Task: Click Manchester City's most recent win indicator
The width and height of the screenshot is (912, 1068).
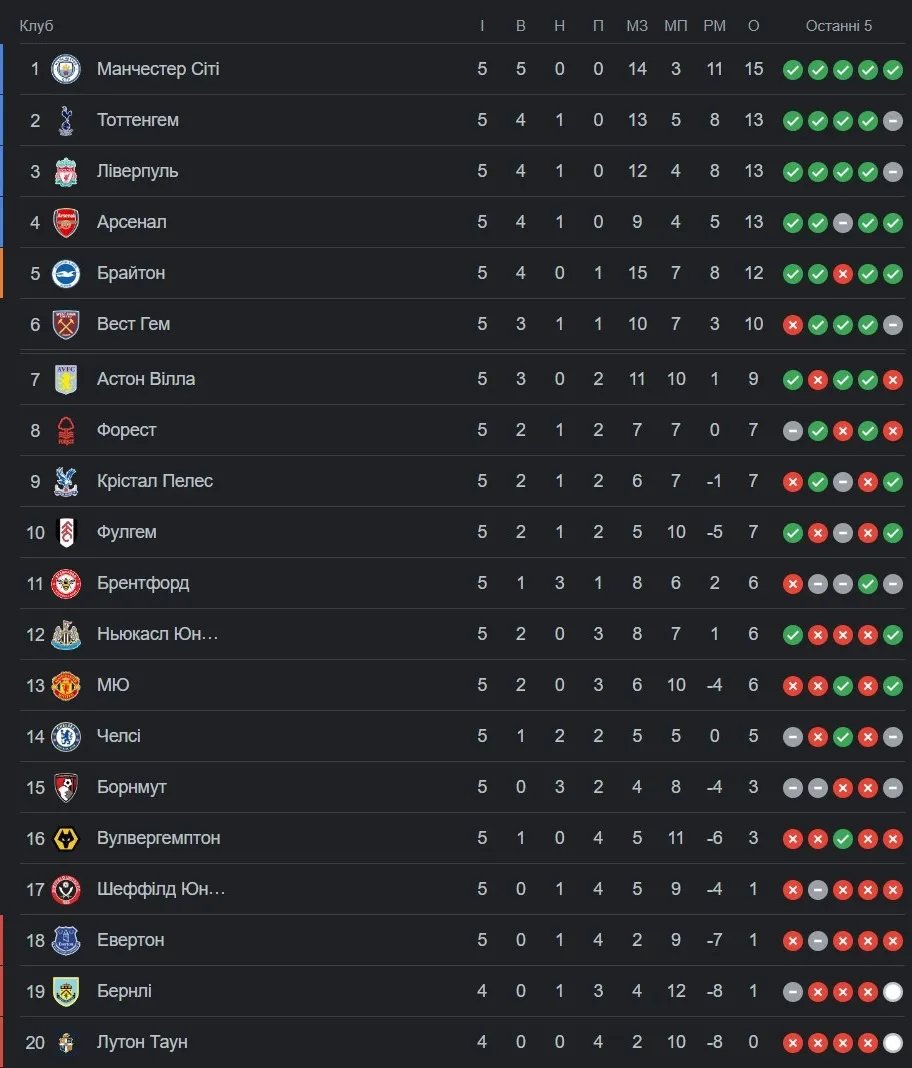Action: (893, 70)
